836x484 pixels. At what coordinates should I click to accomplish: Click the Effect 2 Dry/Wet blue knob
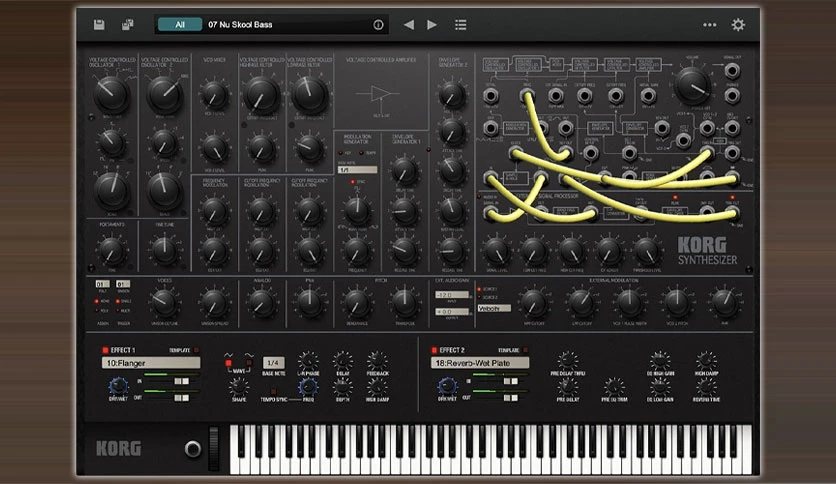(x=447, y=386)
